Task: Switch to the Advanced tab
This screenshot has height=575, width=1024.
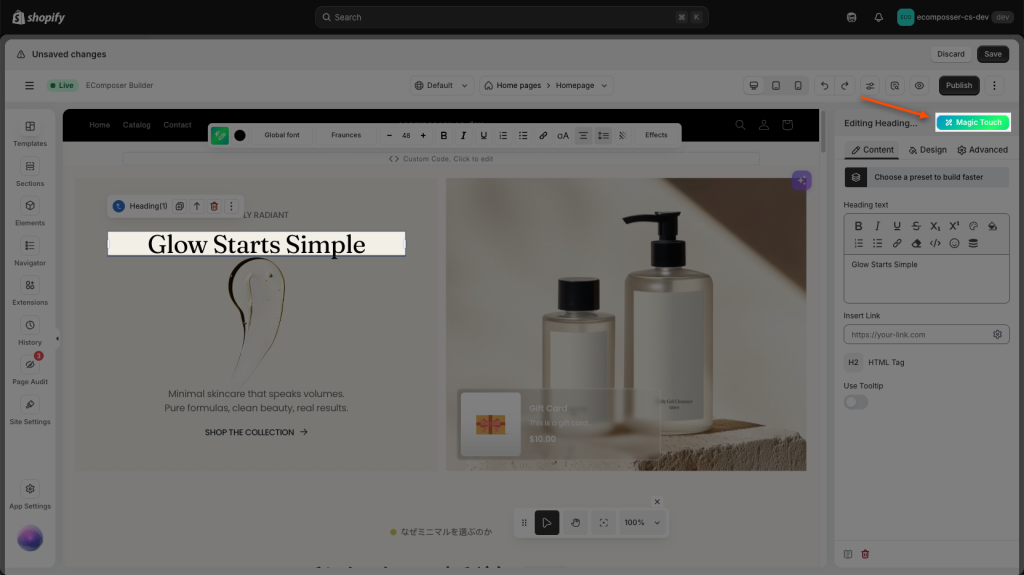Action: 982,150
